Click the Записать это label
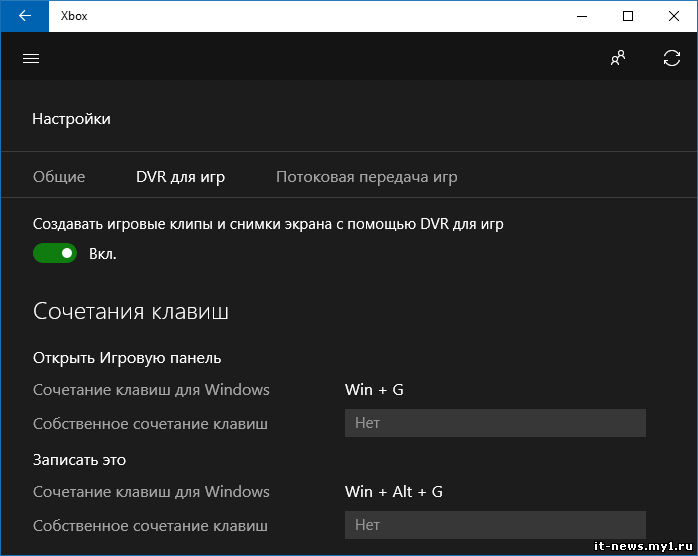This screenshot has height=556, width=698. (79, 460)
